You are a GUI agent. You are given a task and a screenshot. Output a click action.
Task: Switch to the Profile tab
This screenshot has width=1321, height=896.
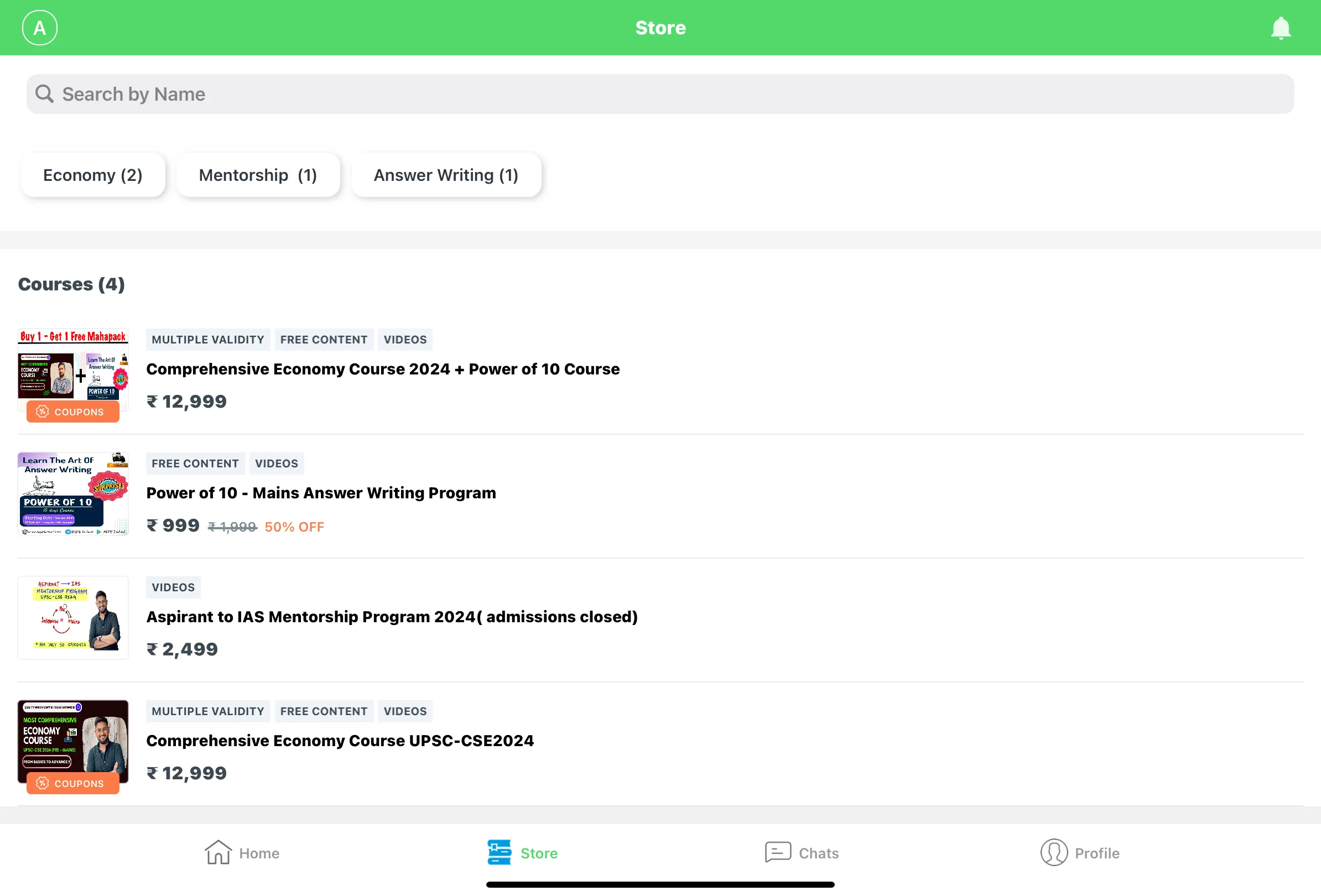coord(1080,853)
